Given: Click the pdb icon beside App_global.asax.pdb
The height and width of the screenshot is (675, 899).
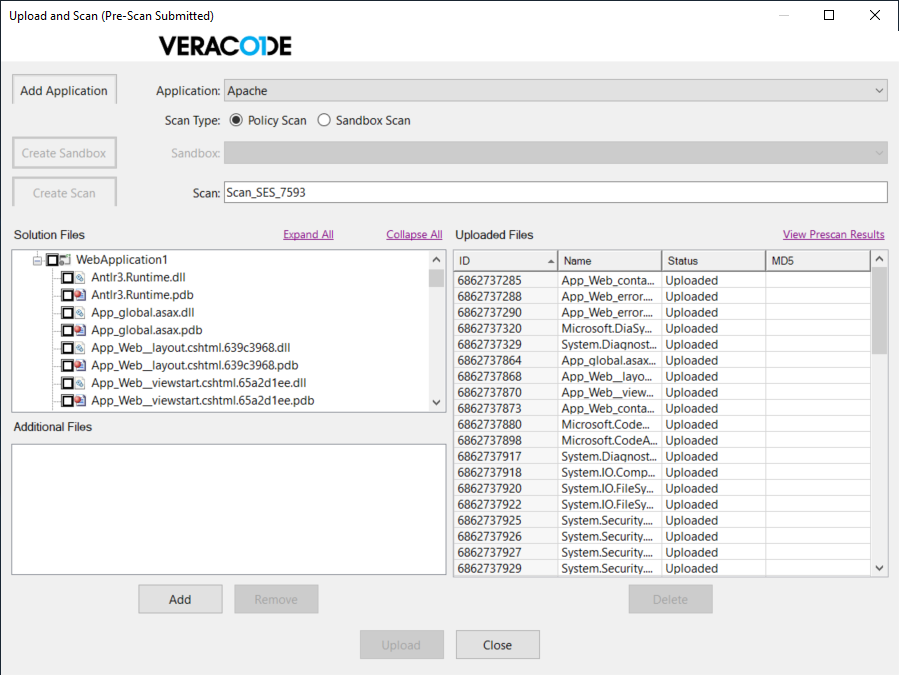Looking at the screenshot, I should [81, 330].
